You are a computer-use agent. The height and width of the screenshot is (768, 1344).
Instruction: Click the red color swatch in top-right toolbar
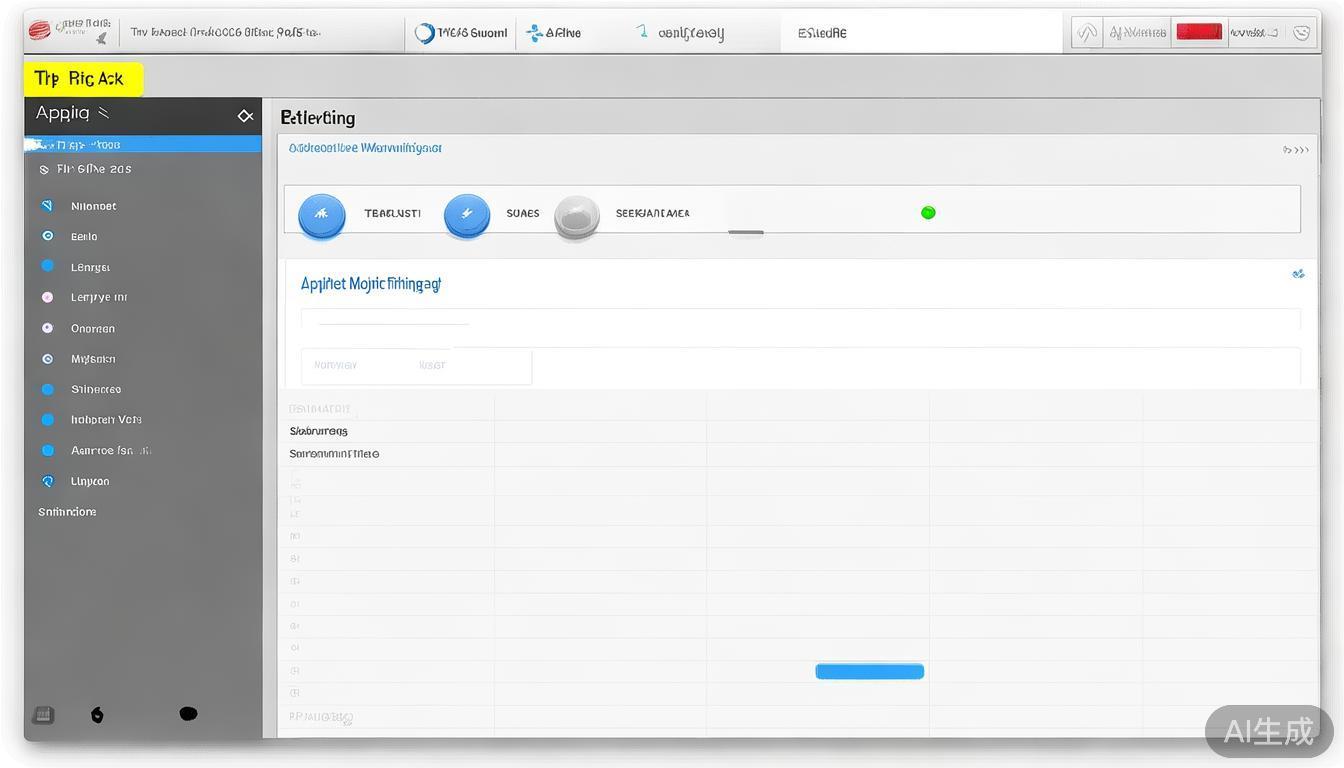(1198, 32)
